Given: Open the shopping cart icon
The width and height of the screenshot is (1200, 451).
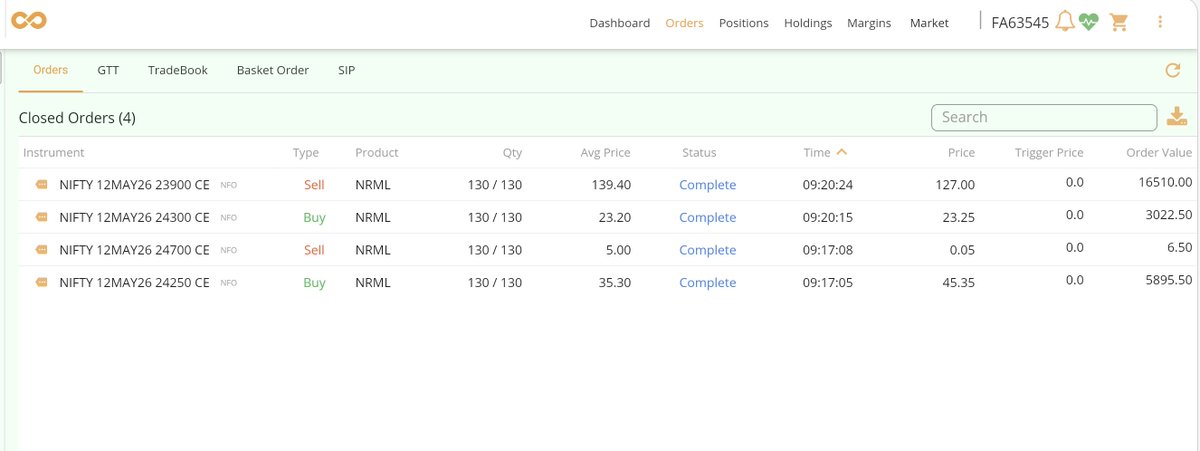Looking at the screenshot, I should (x=1119, y=22).
